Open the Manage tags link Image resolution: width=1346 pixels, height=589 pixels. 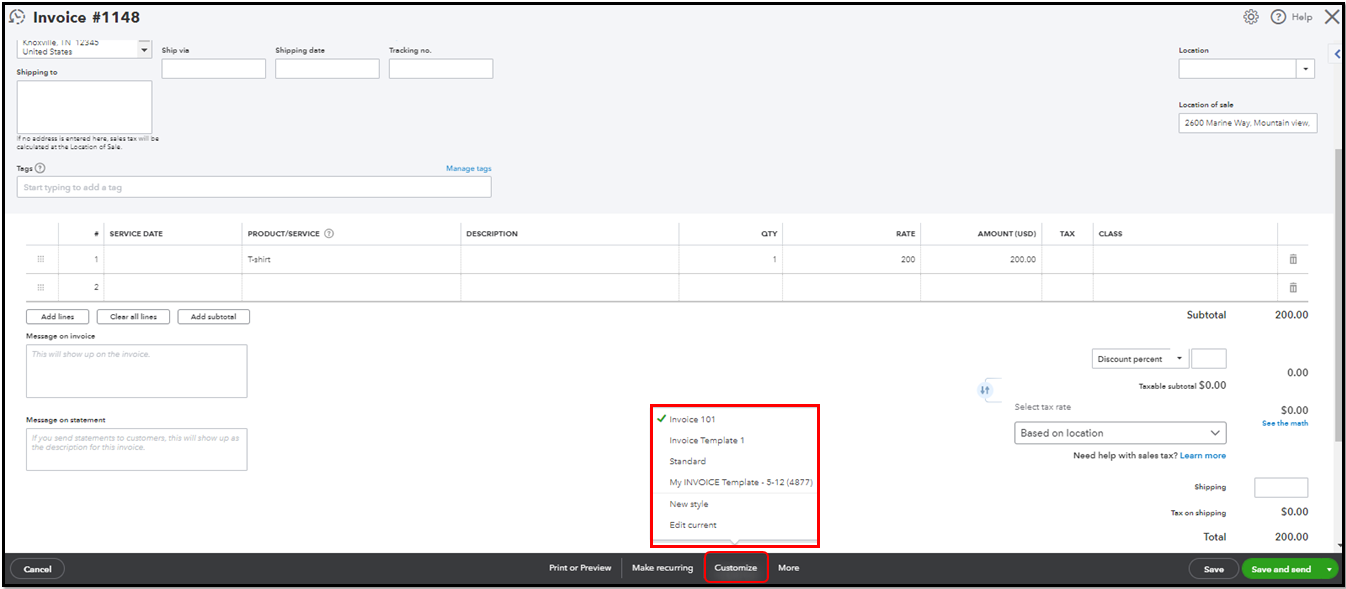pos(468,168)
